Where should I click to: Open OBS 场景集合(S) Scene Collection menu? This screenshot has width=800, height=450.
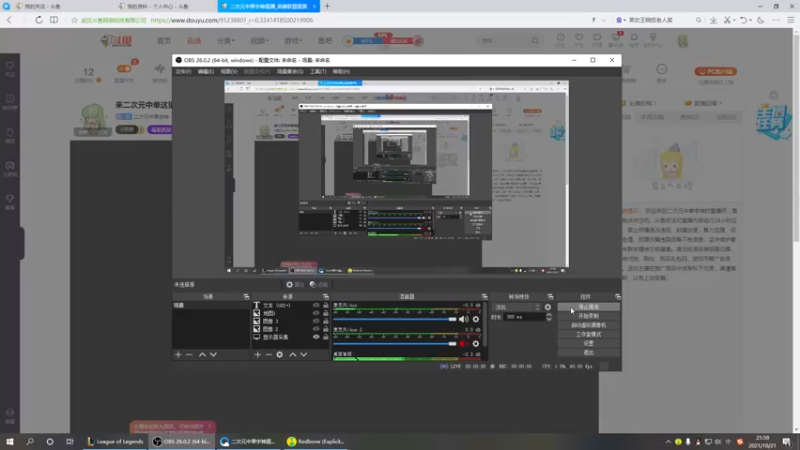tap(290, 71)
